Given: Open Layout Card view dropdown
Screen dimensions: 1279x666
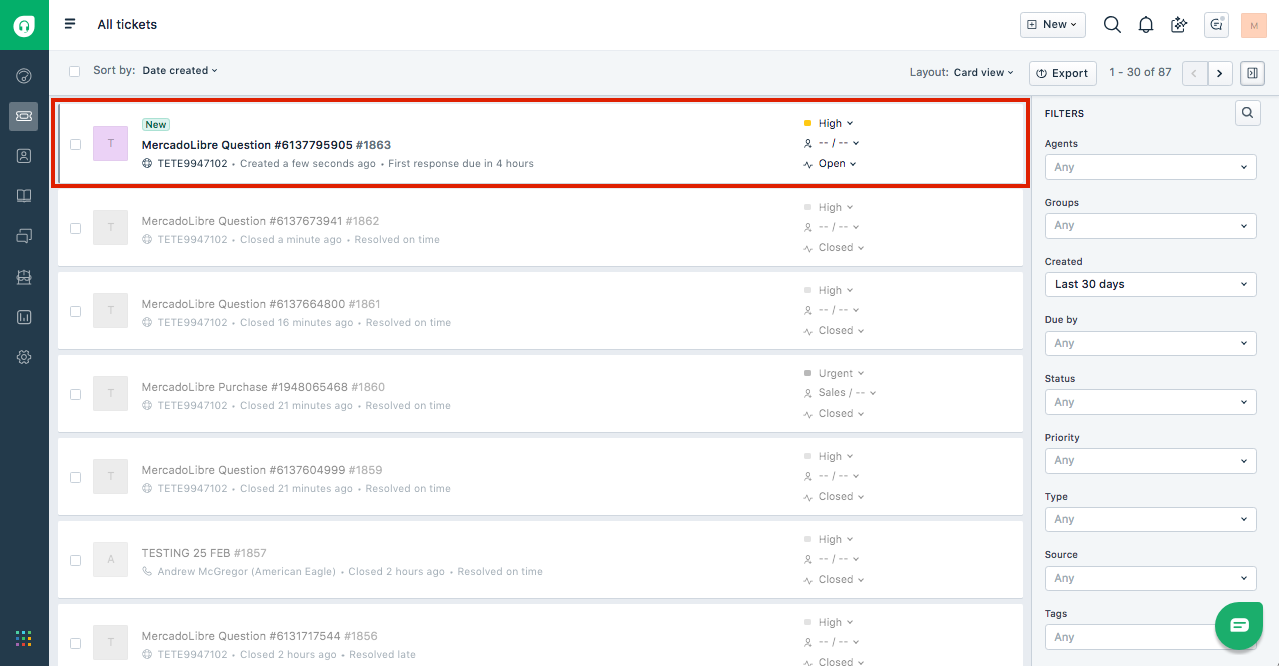Looking at the screenshot, I should [983, 73].
